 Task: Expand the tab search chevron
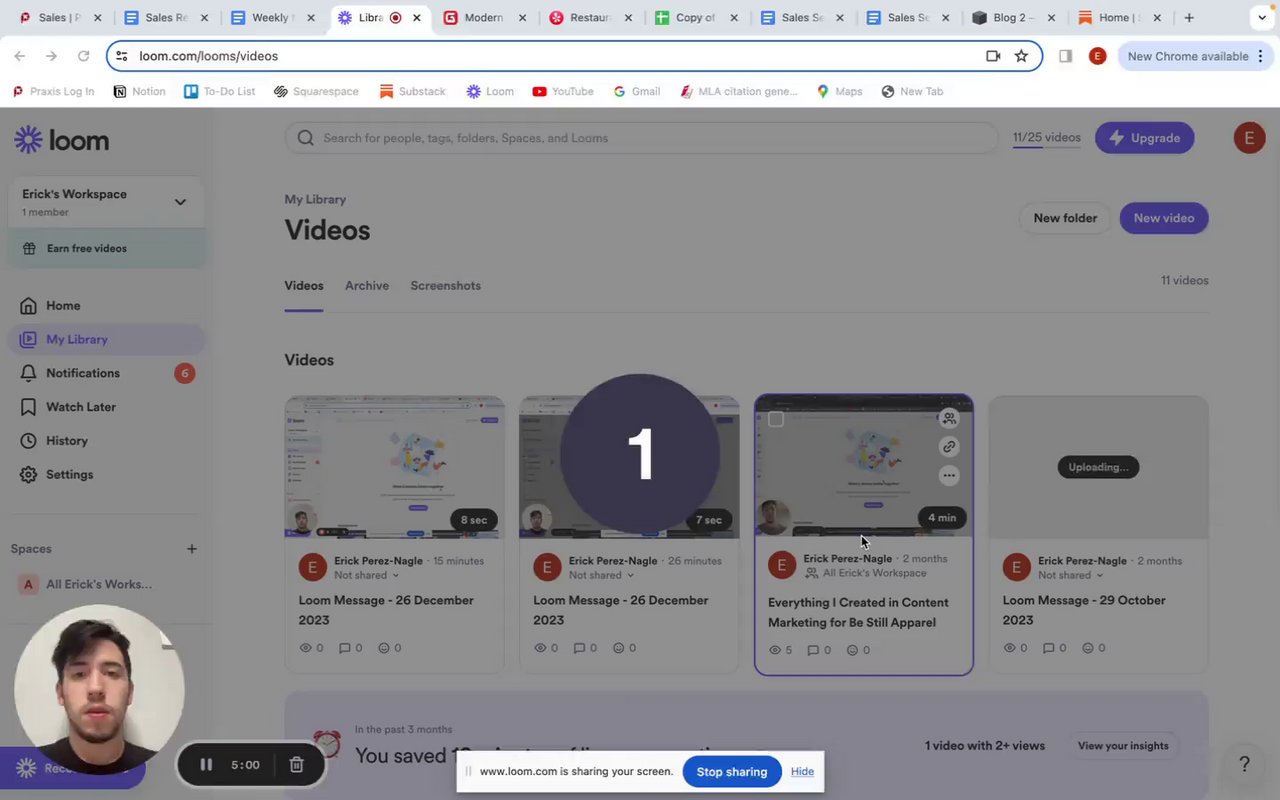pyautogui.click(x=1262, y=18)
